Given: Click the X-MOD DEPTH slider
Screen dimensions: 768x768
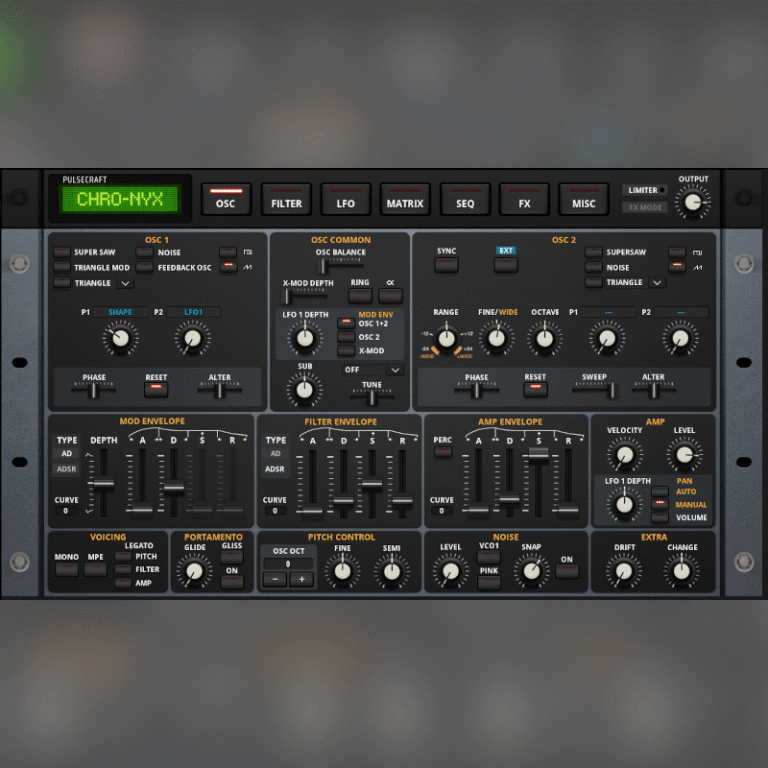Looking at the screenshot, I should pos(305,296).
